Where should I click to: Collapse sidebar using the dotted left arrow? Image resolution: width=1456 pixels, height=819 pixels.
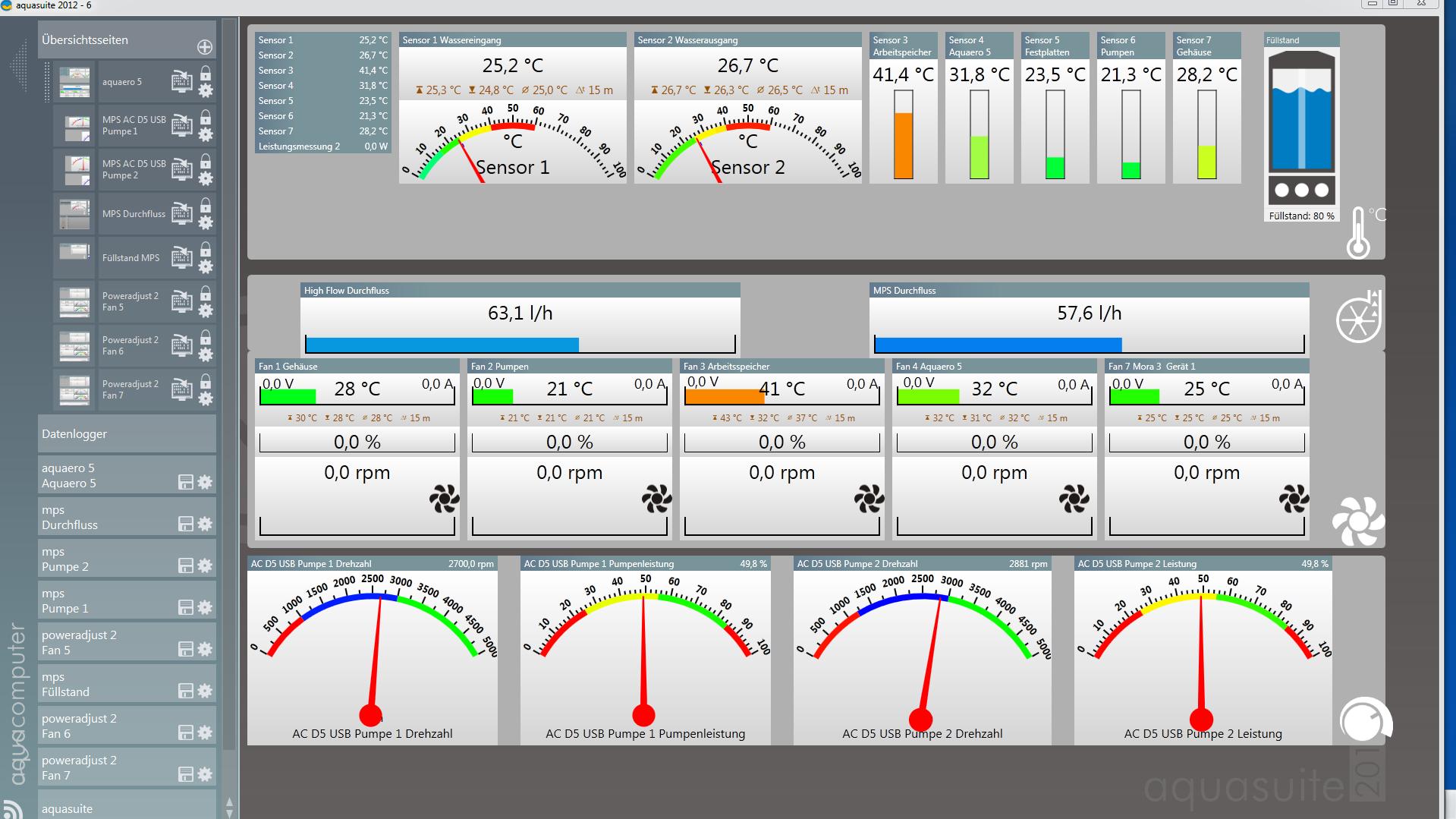[x=18, y=67]
